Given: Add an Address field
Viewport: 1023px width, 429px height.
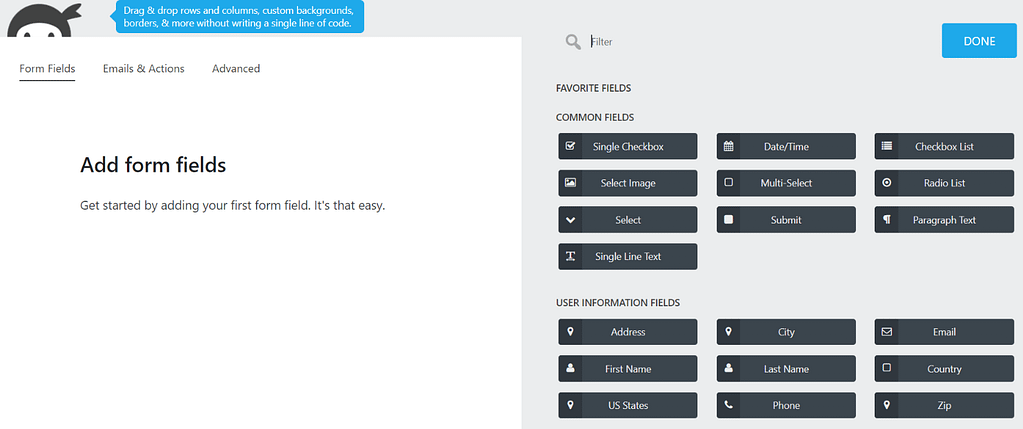Looking at the screenshot, I should click(x=628, y=332).
